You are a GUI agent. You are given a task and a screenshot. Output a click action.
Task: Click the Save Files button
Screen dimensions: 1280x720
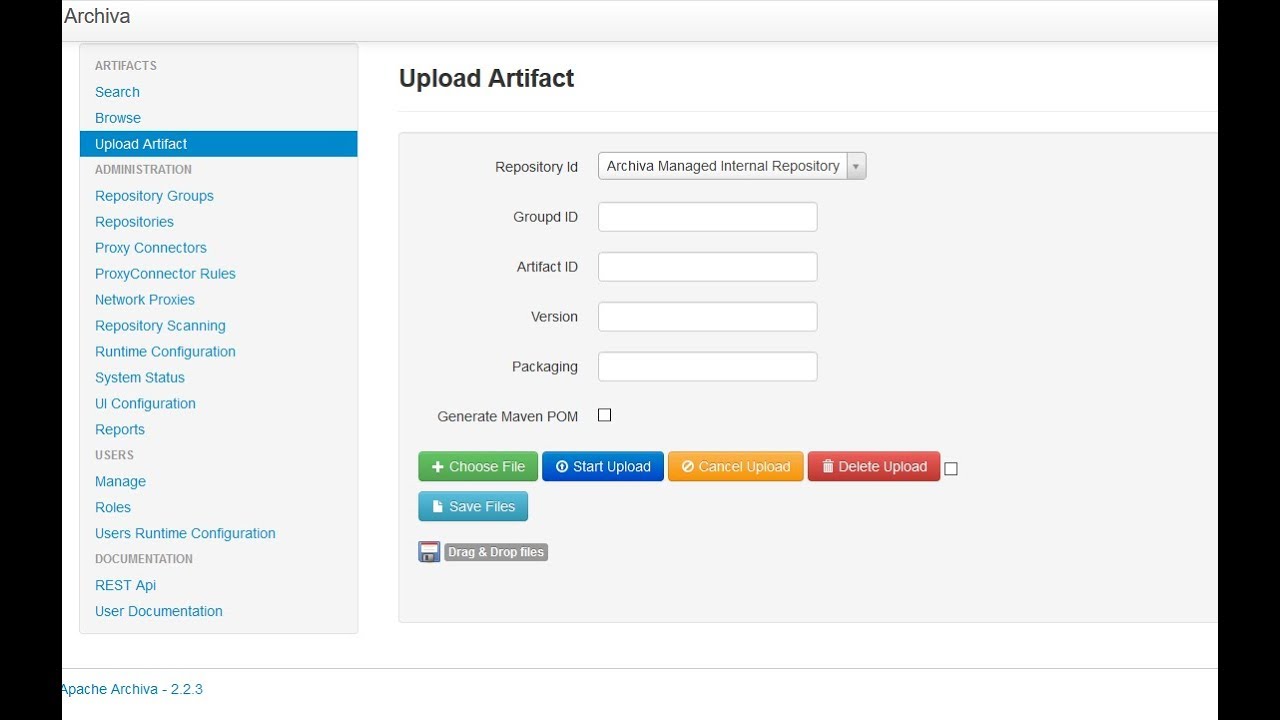(473, 506)
